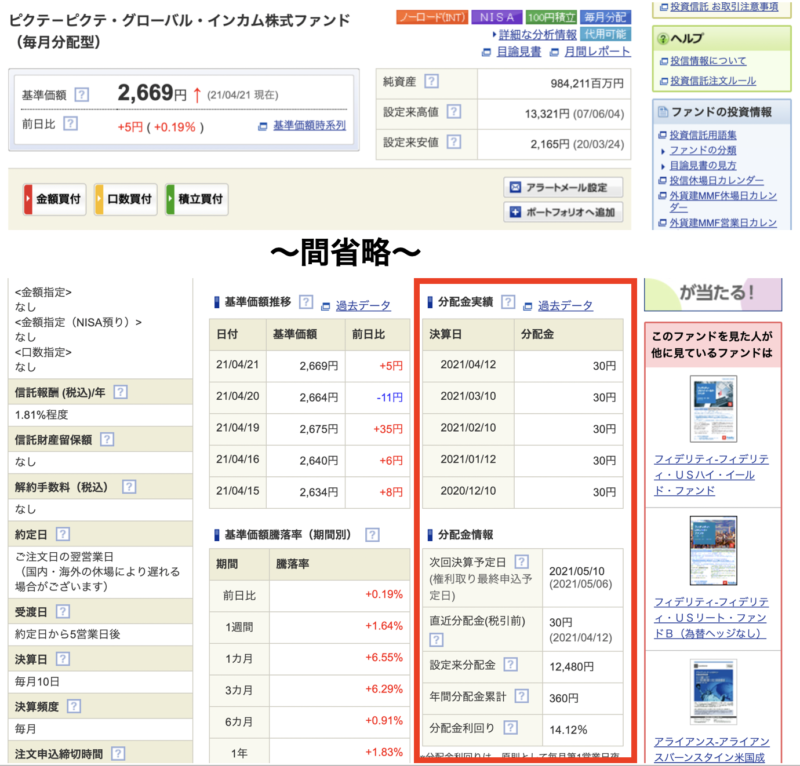800x766 pixels.
Task: Open フィデリティ・USハイ・イールド・ファンド link
Action: point(711,475)
